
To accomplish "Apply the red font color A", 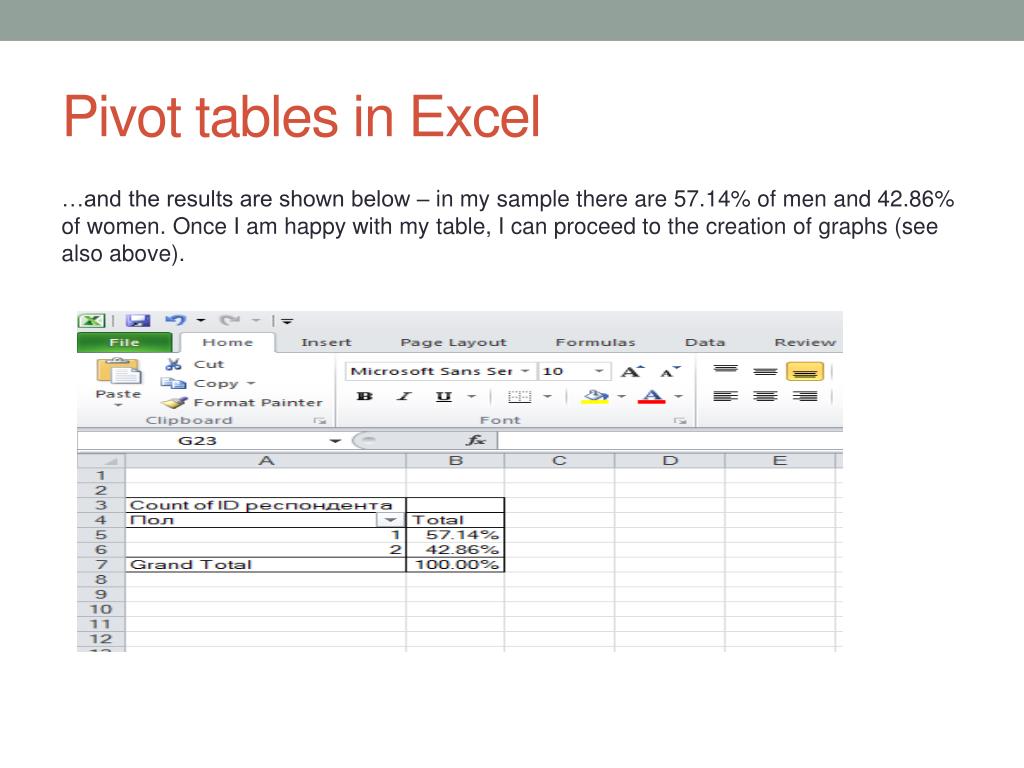I will pyautogui.click(x=651, y=396).
